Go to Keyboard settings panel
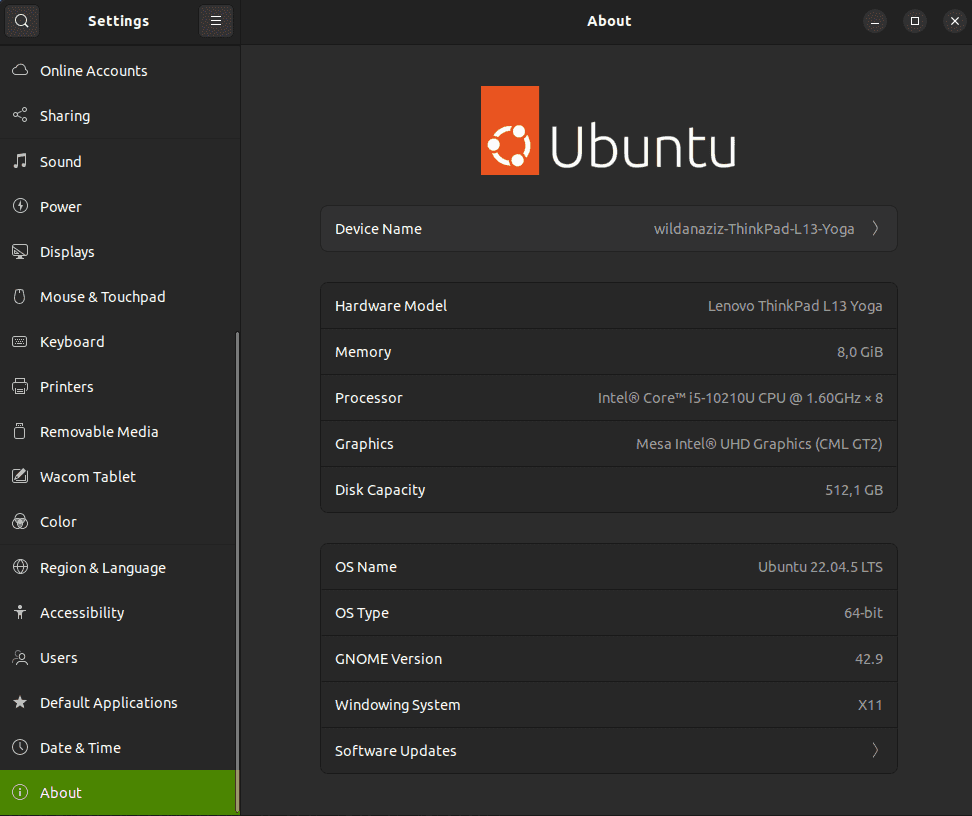The width and height of the screenshot is (972, 816). click(72, 342)
